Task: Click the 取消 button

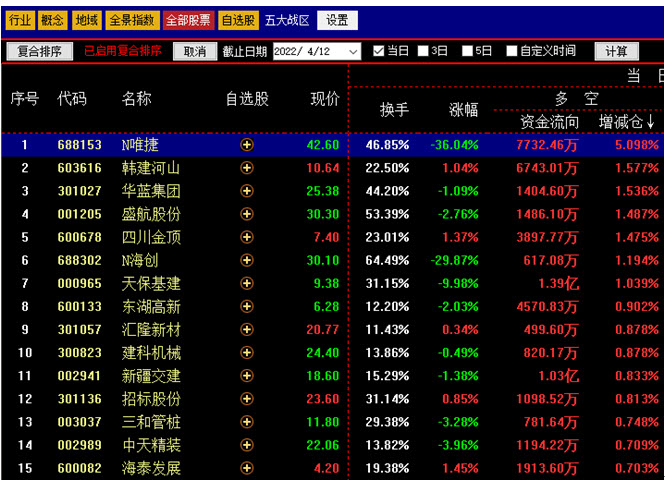Action: 195,52
